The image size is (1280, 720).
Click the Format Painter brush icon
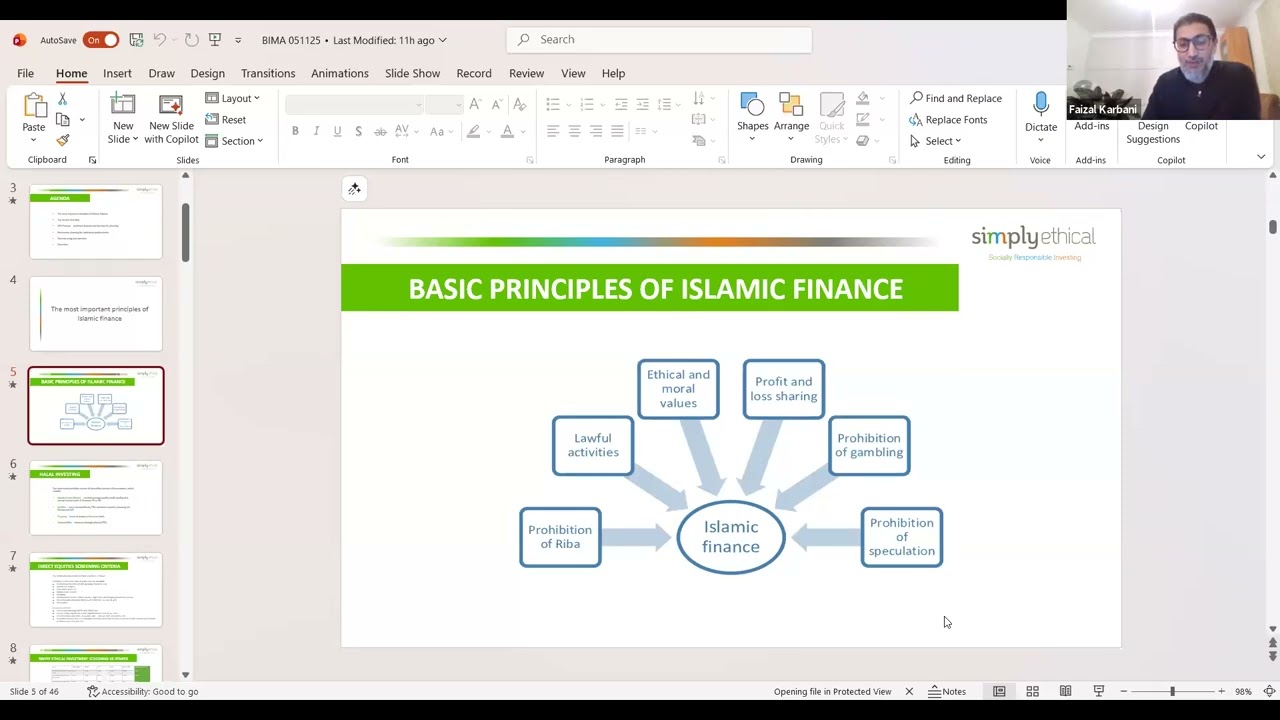[x=62, y=140]
